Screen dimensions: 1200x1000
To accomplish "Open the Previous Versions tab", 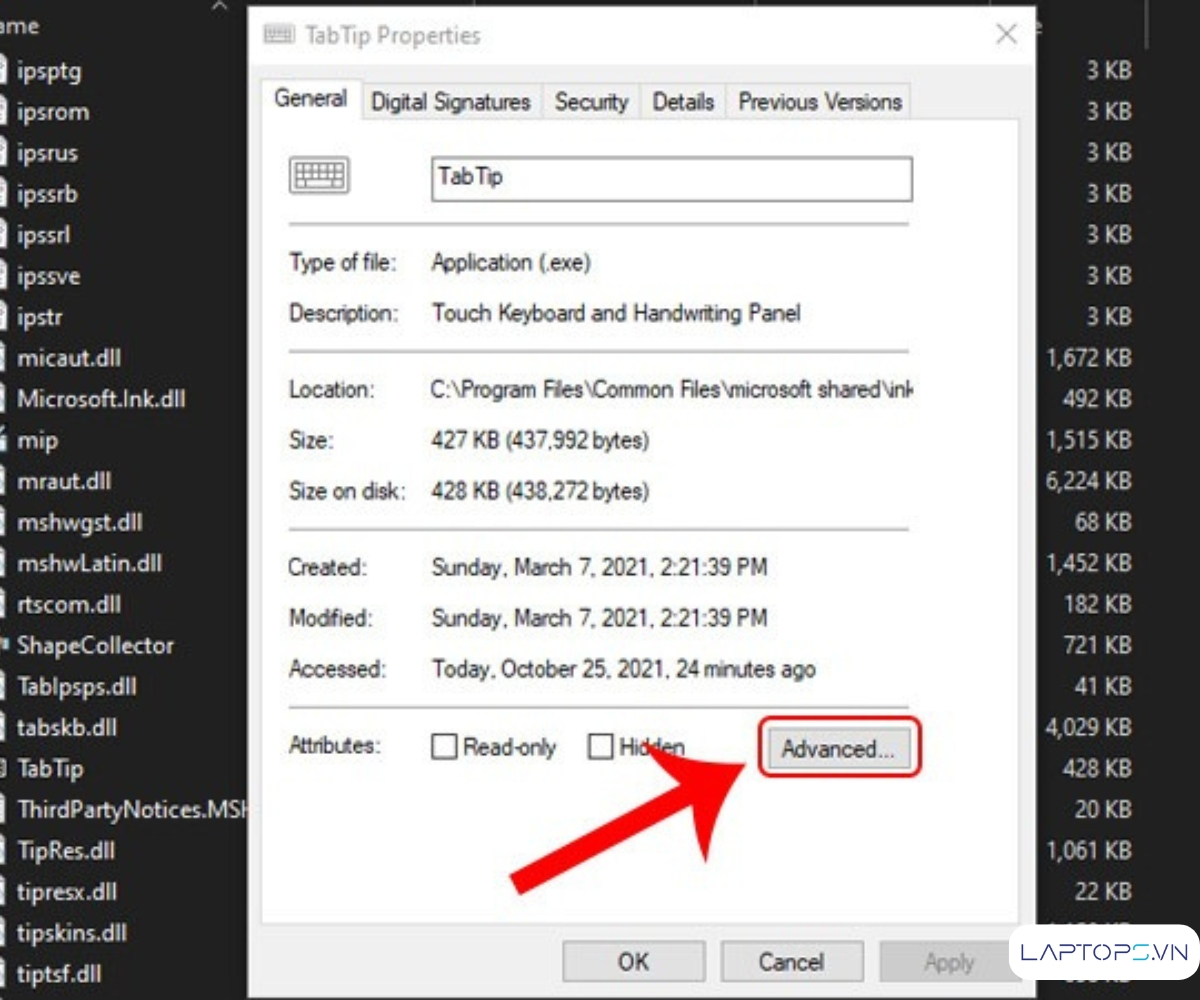I will (x=820, y=102).
